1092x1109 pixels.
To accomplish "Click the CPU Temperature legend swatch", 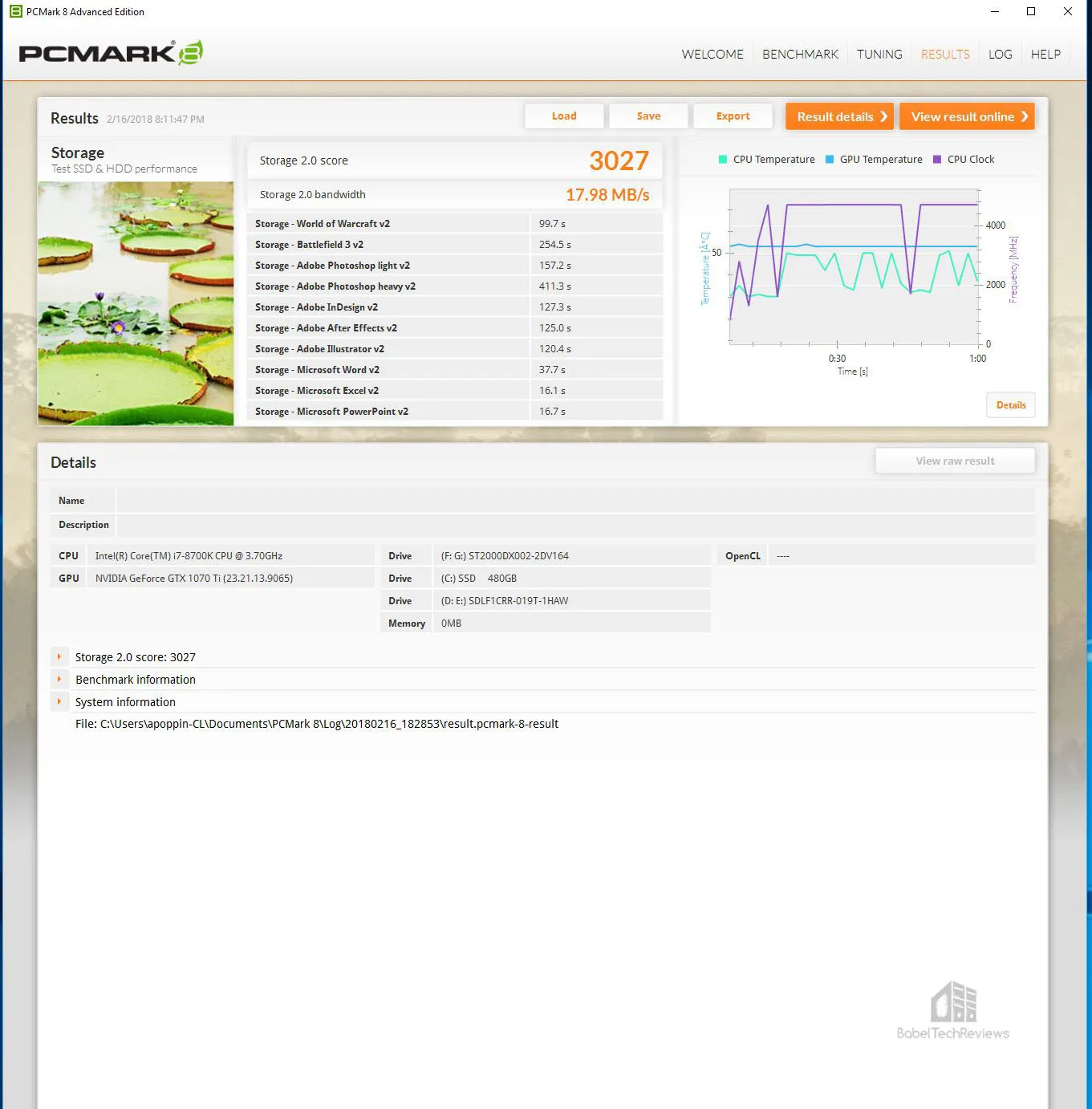I will click(x=723, y=160).
